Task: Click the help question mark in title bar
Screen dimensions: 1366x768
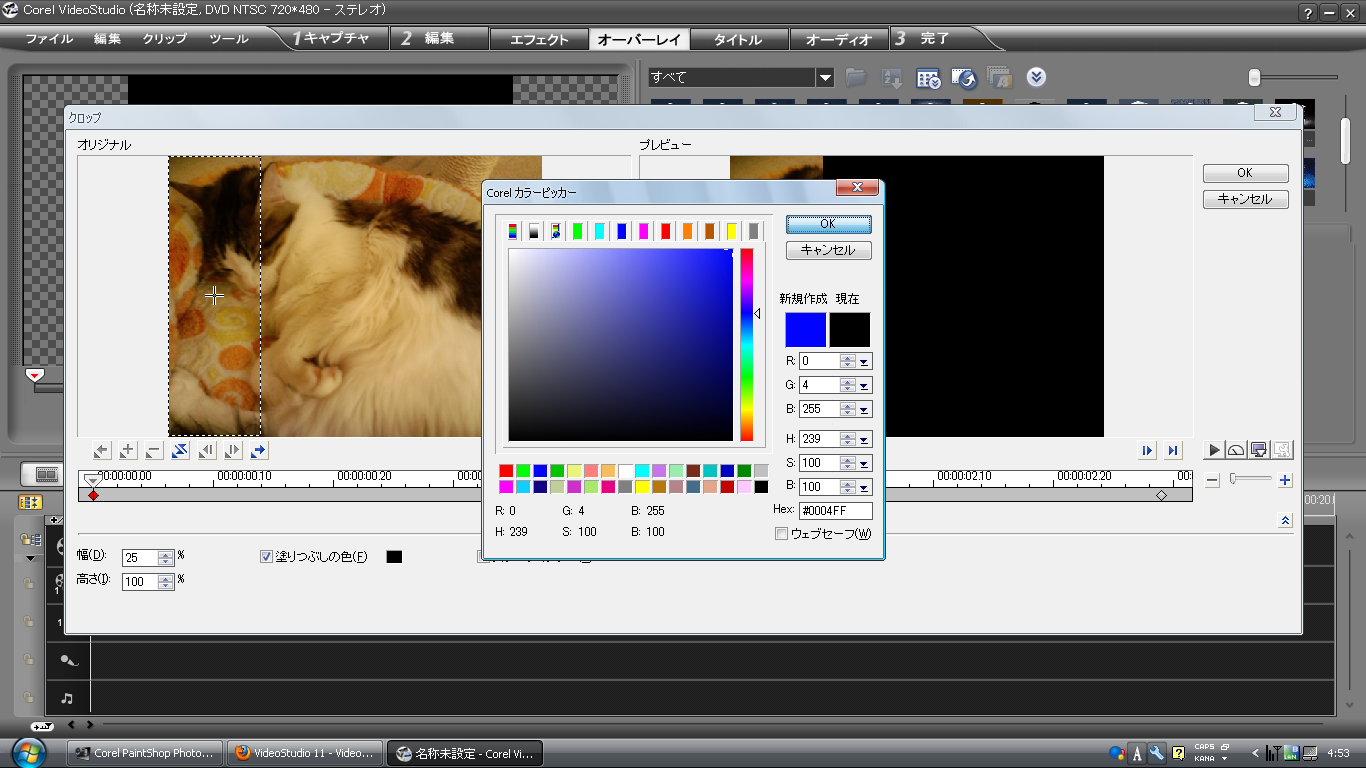Action: point(1308,13)
